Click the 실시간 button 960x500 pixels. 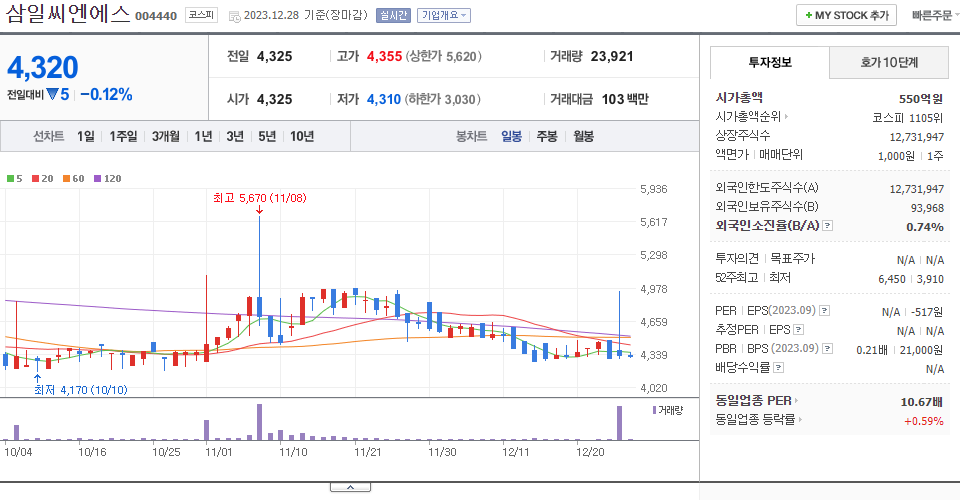[393, 15]
